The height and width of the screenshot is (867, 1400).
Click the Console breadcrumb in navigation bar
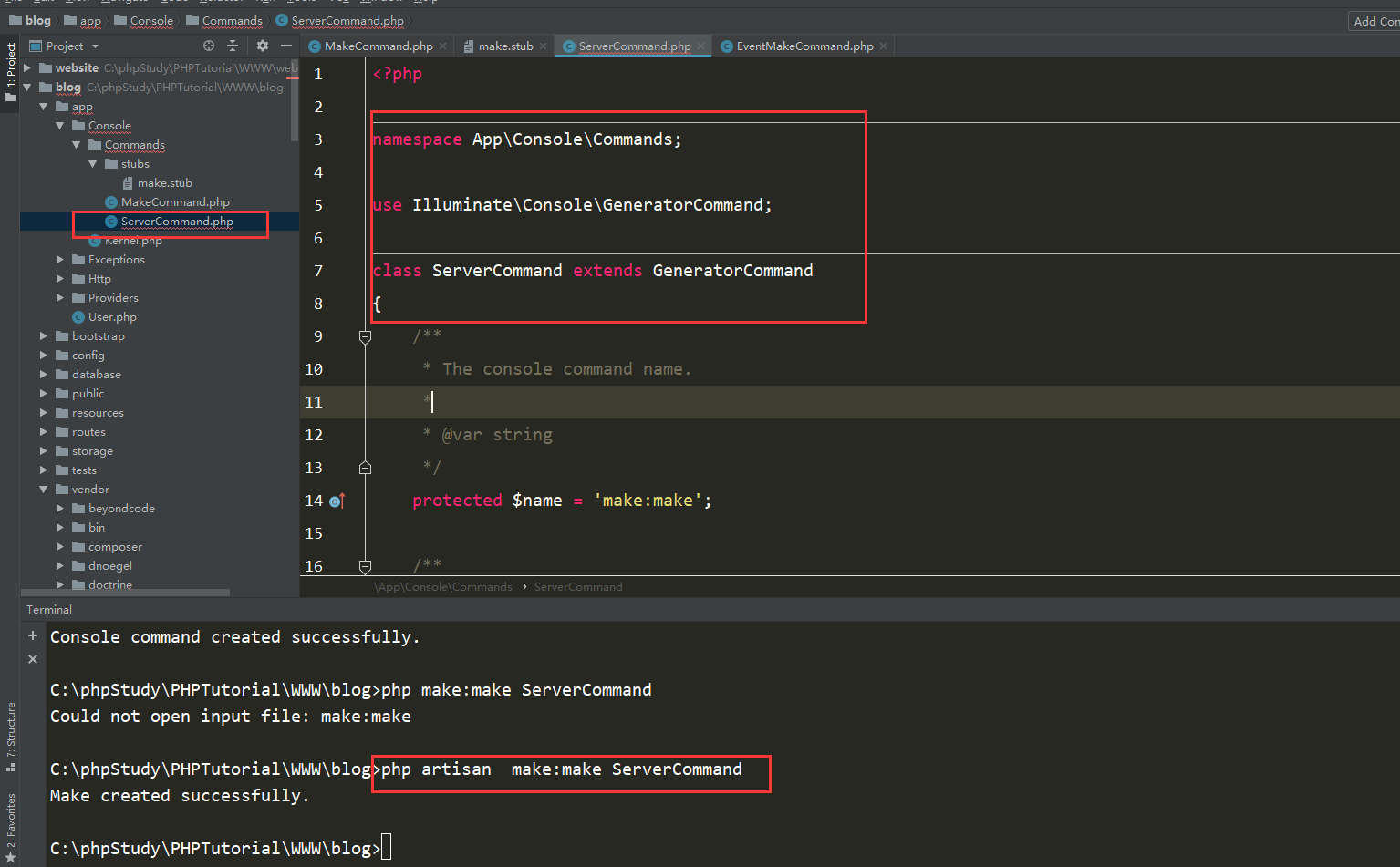[144, 20]
